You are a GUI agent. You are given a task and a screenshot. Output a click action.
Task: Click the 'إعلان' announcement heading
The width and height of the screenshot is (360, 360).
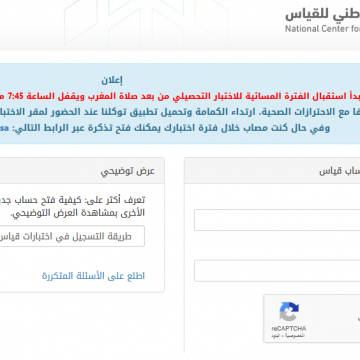click(112, 80)
